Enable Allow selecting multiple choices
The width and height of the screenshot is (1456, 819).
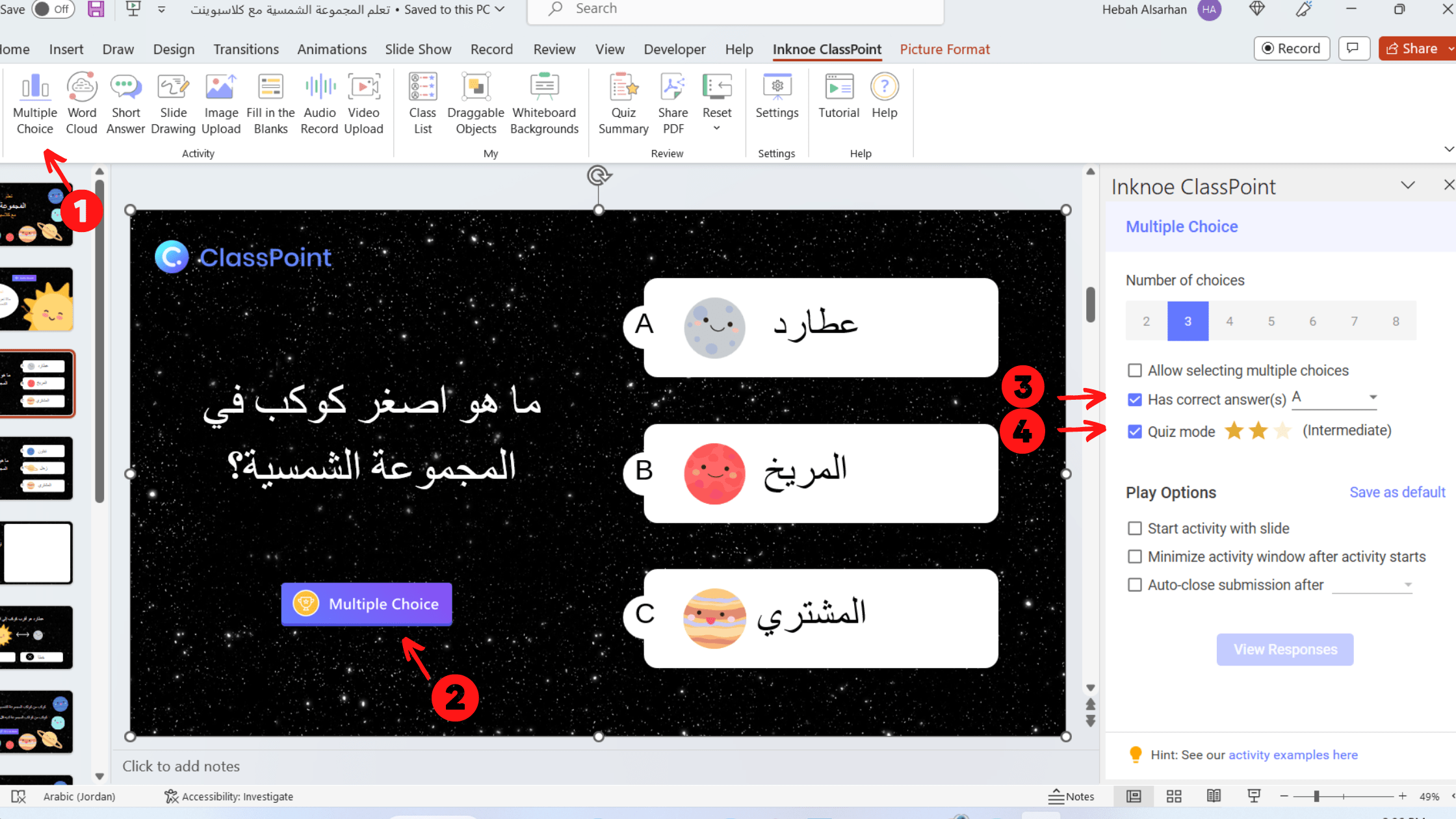pyautogui.click(x=1133, y=370)
